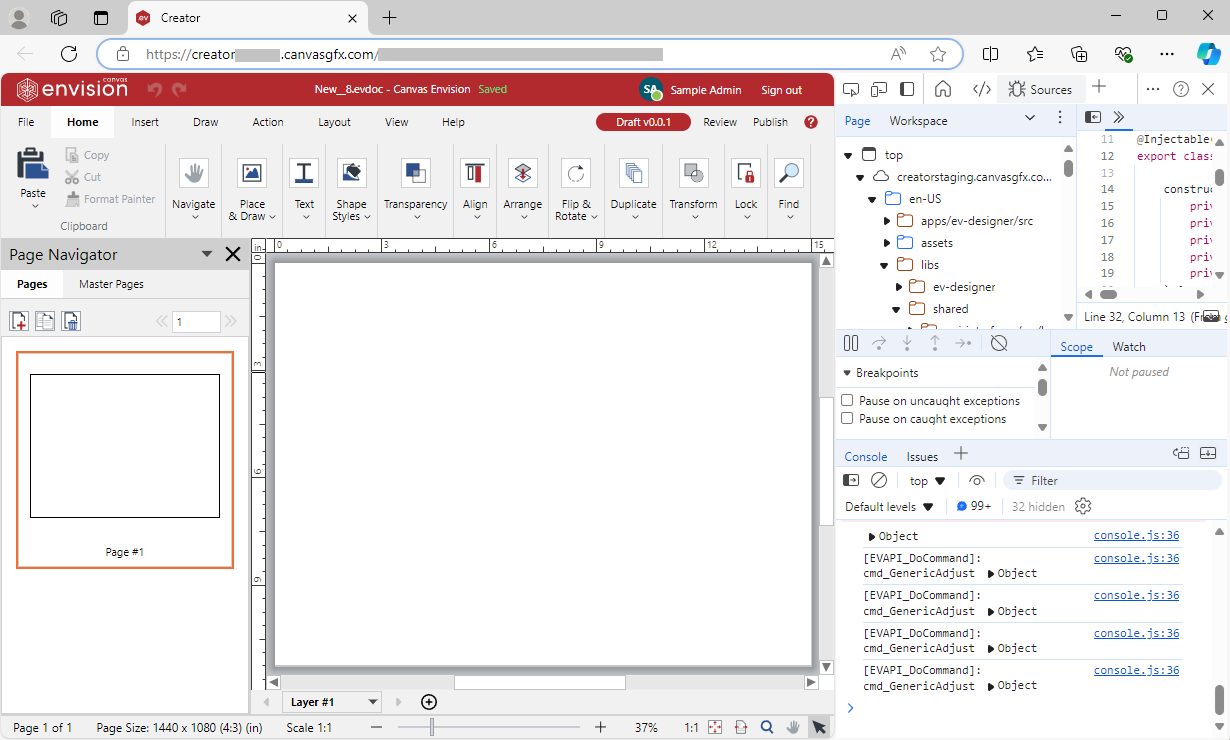Open the Find magnifier tool

tap(789, 174)
